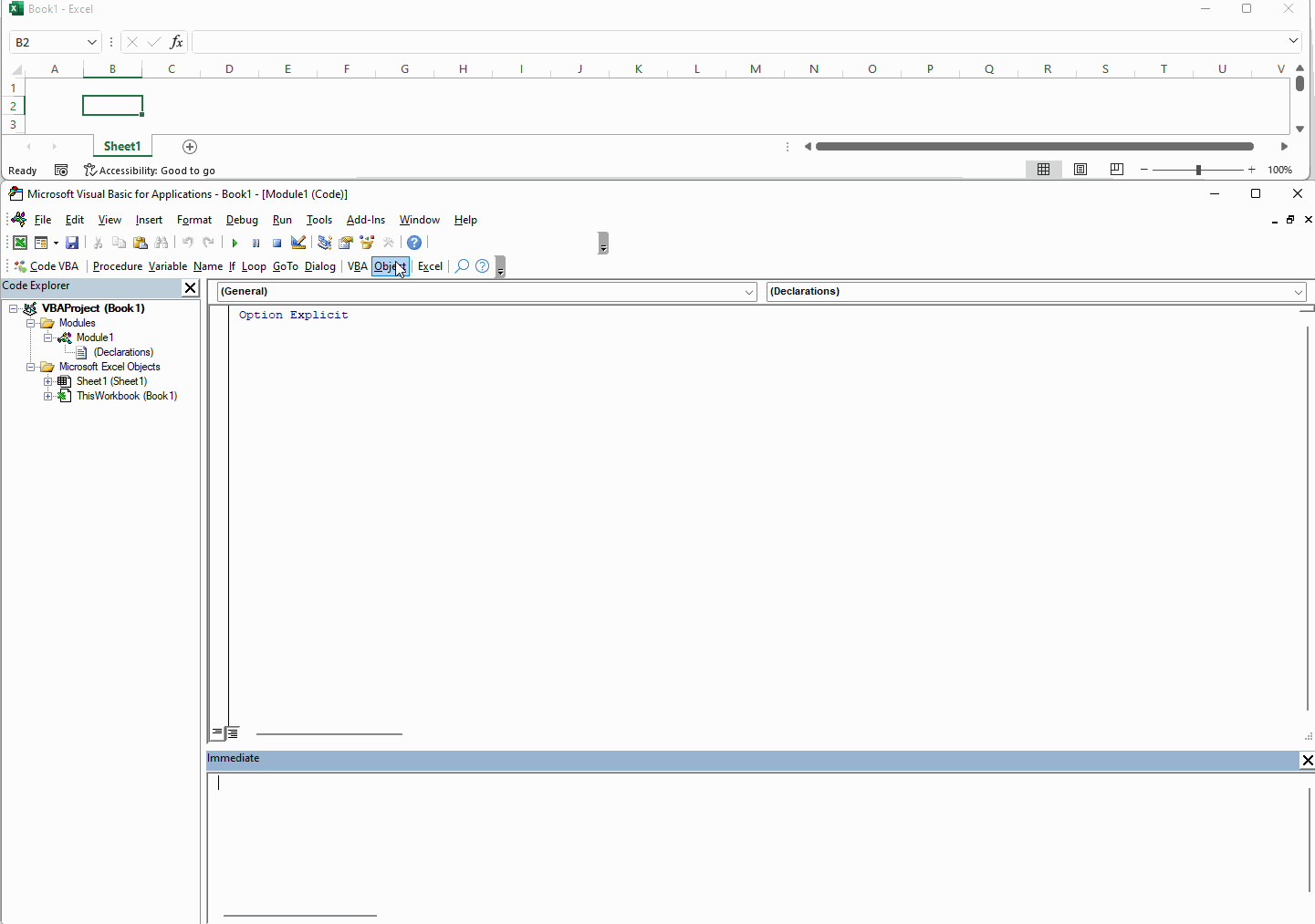Open the Insert menu

click(149, 220)
